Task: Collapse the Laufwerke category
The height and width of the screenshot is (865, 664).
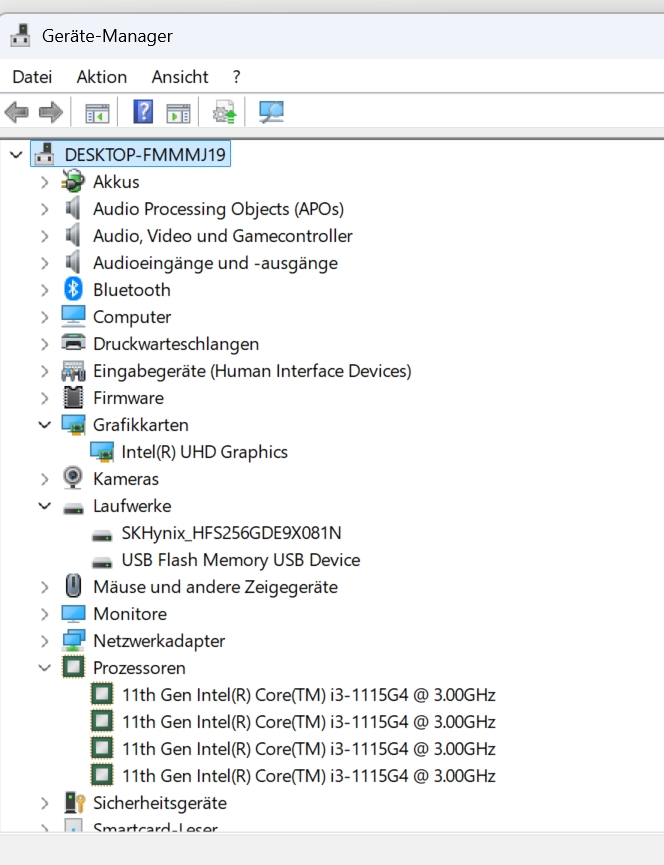Action: click(45, 506)
